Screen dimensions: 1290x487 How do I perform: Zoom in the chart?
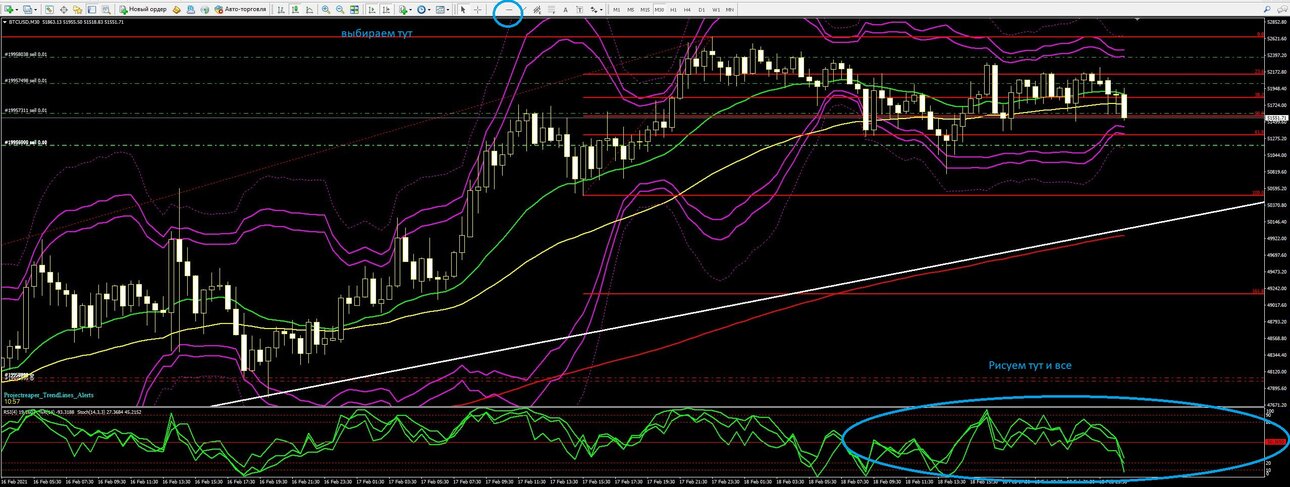pos(325,9)
